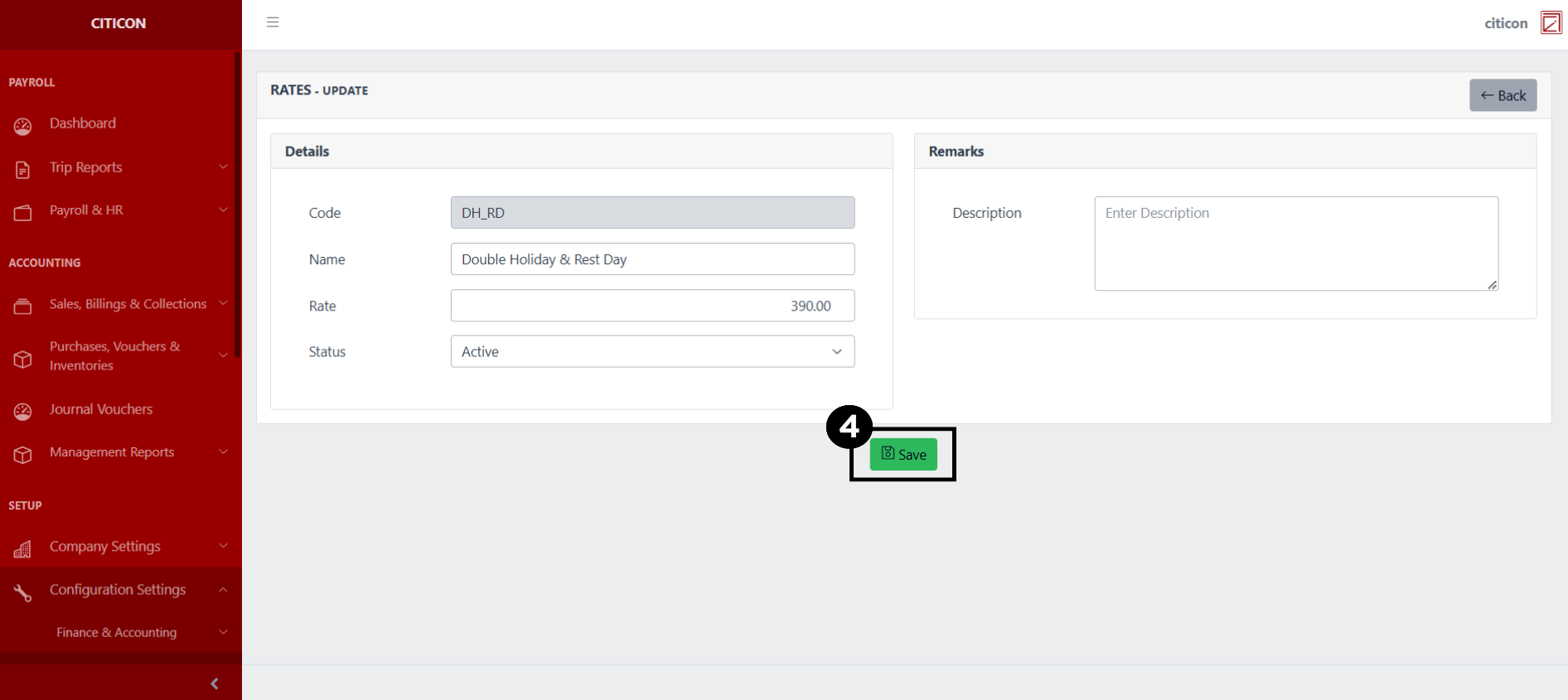Expand Sales, Billings & Collections menu

(128, 304)
